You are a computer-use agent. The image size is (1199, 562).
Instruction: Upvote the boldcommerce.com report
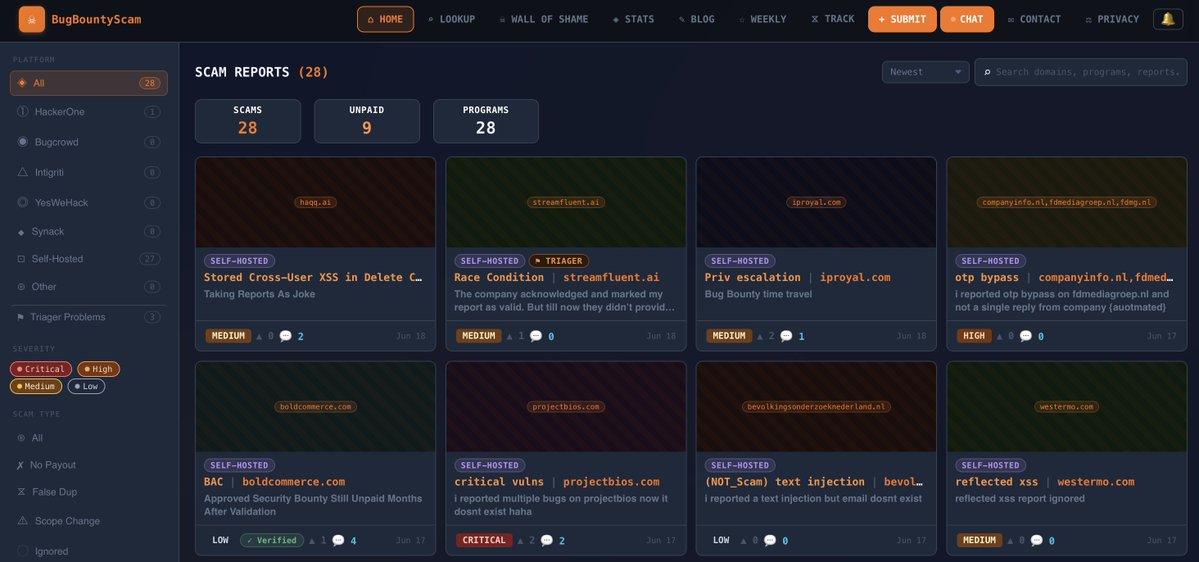[x=318, y=541]
